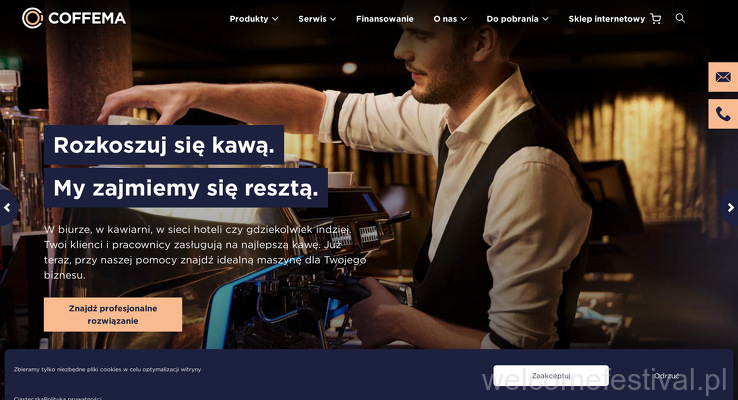
Task: Click the hero paragraph about W biurze
Action: 205,252
